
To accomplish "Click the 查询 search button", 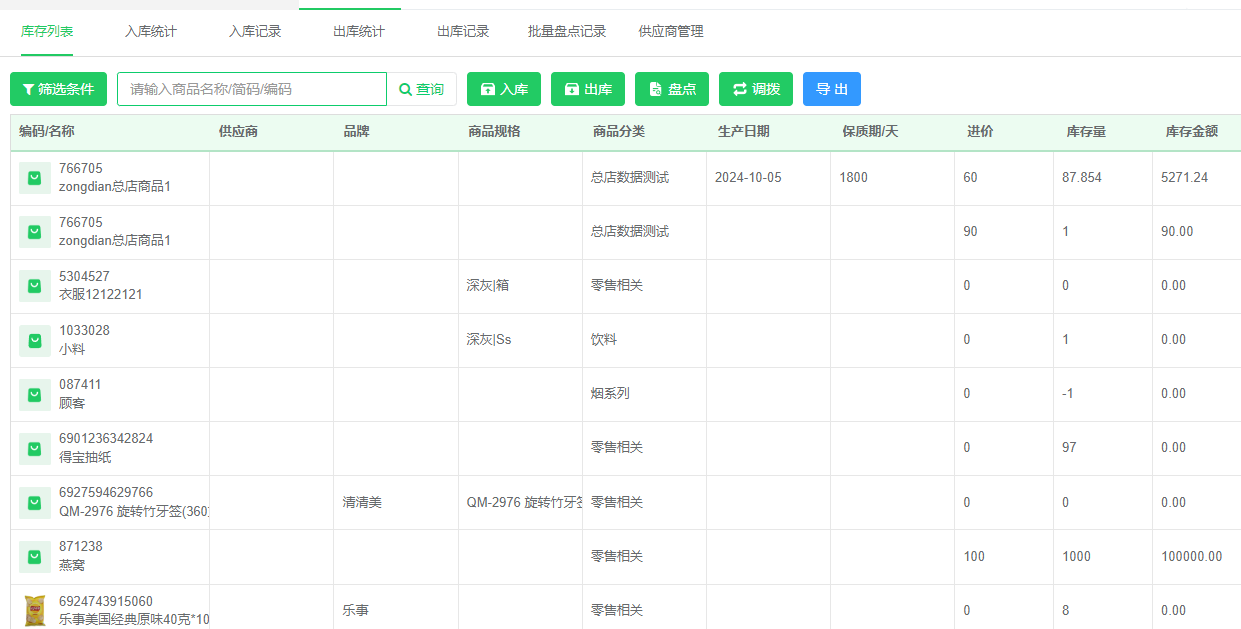I will click(x=422, y=89).
